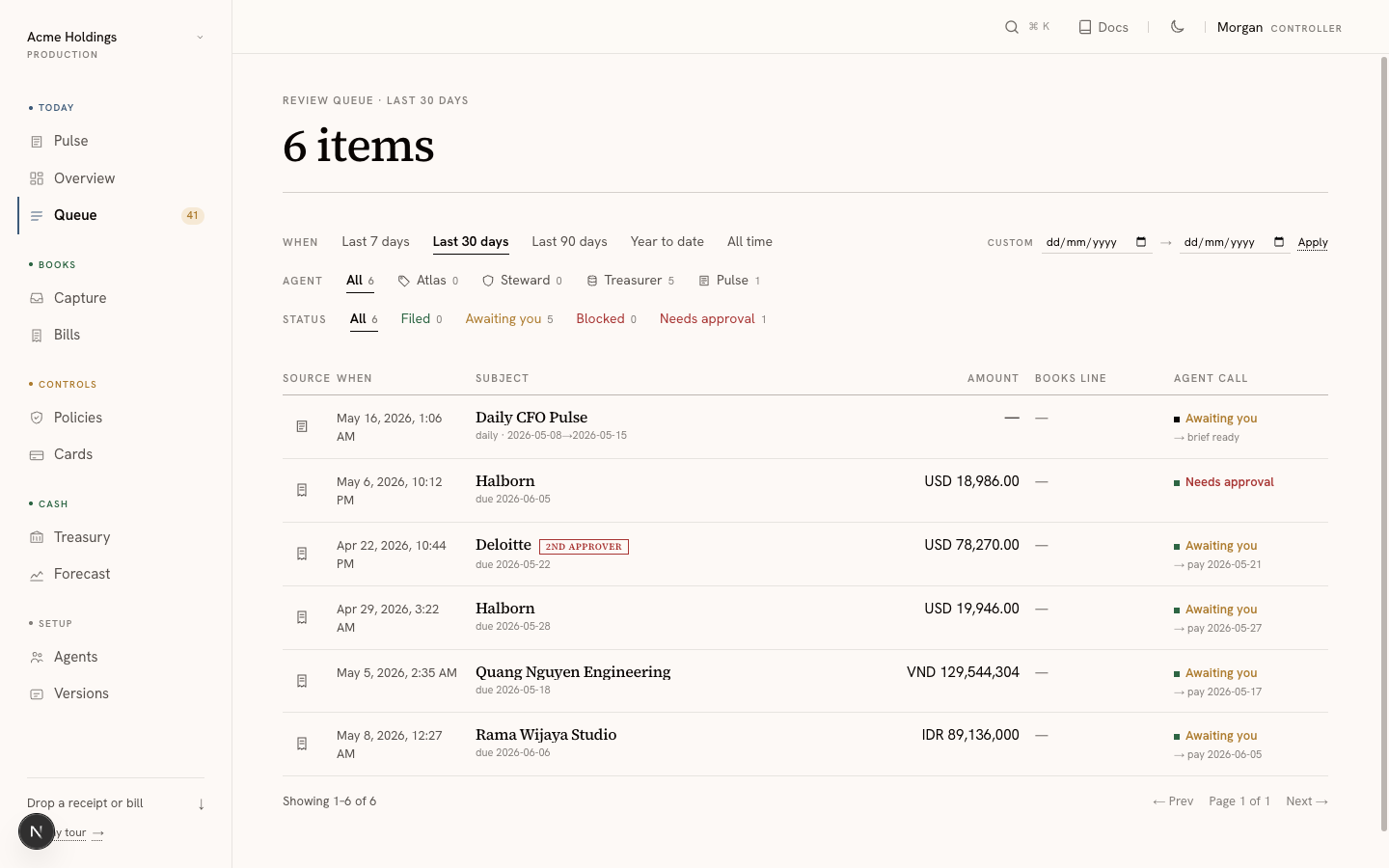This screenshot has height=868, width=1389.
Task: Click the source icon for Rama Wijaya Studio
Action: pyautogui.click(x=302, y=744)
